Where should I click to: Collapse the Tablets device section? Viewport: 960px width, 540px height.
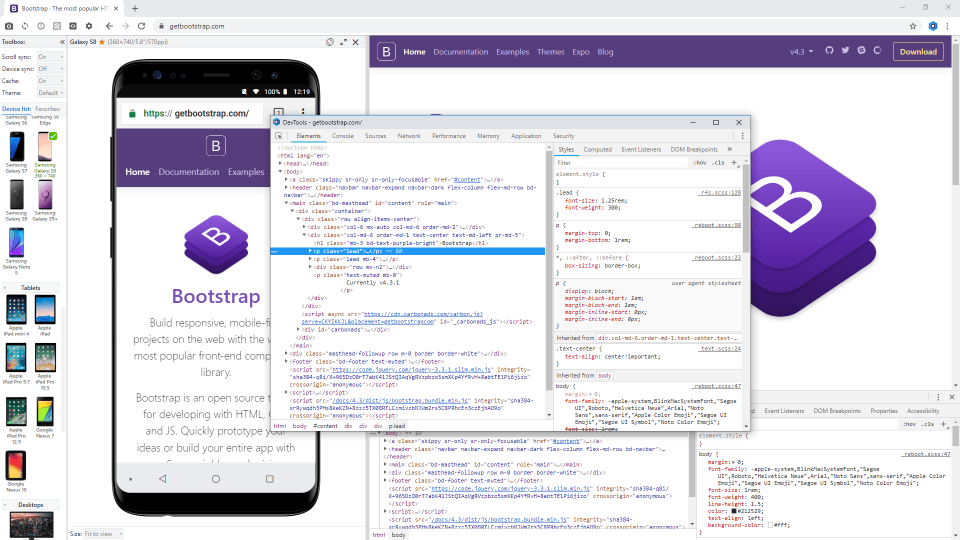6,288
